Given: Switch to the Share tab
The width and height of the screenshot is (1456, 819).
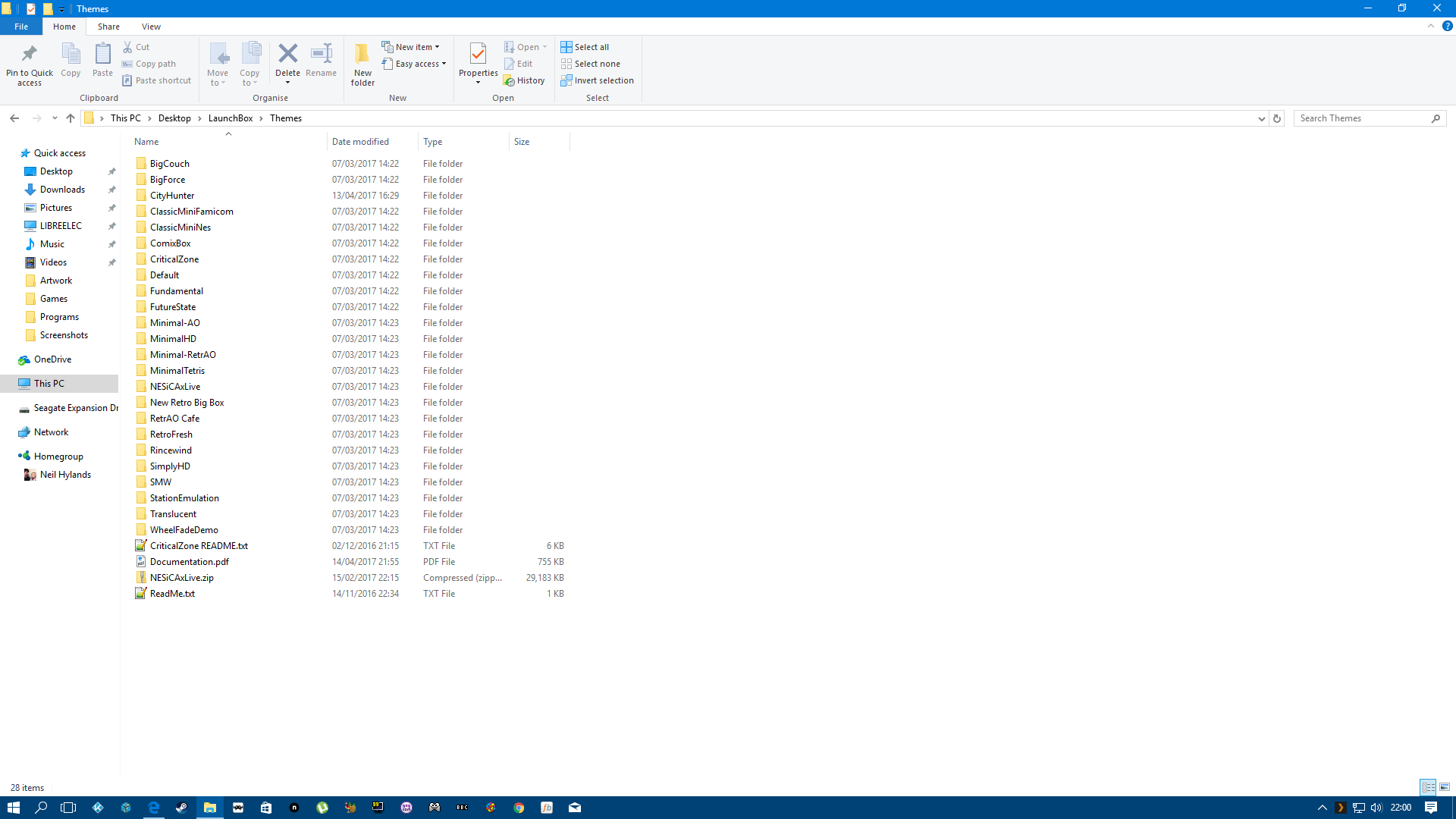Looking at the screenshot, I should pos(108,27).
